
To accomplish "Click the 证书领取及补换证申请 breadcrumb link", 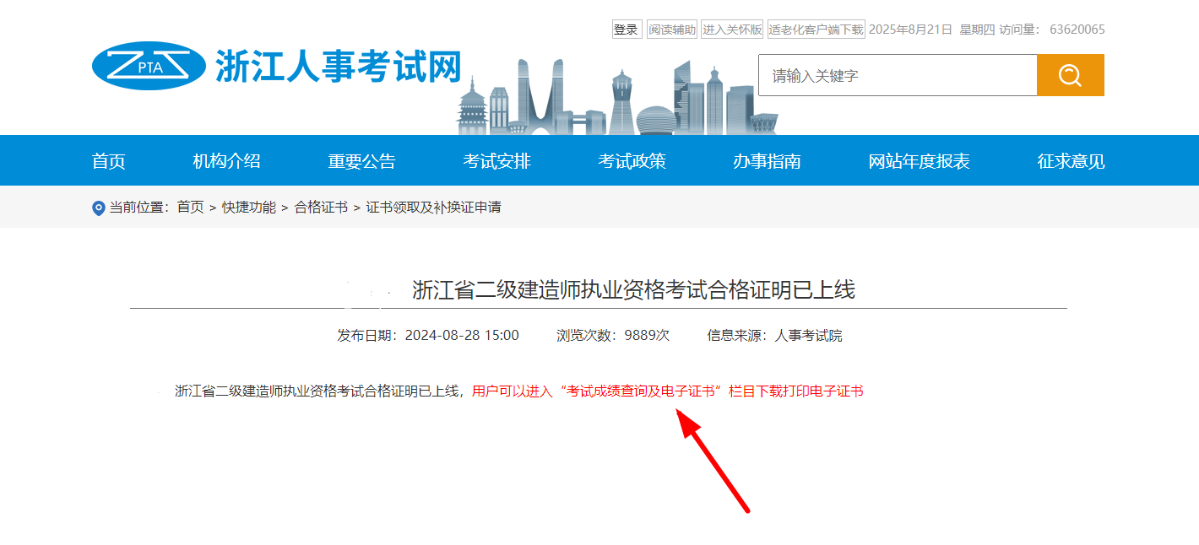I will (433, 208).
